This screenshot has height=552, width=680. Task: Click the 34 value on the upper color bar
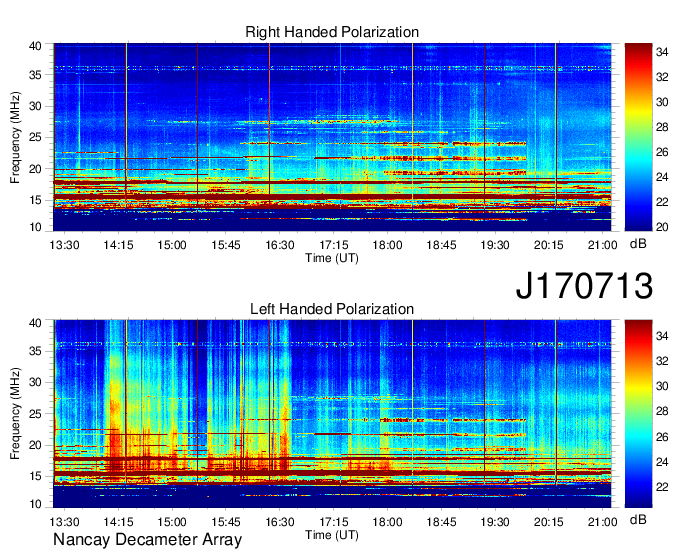662,52
